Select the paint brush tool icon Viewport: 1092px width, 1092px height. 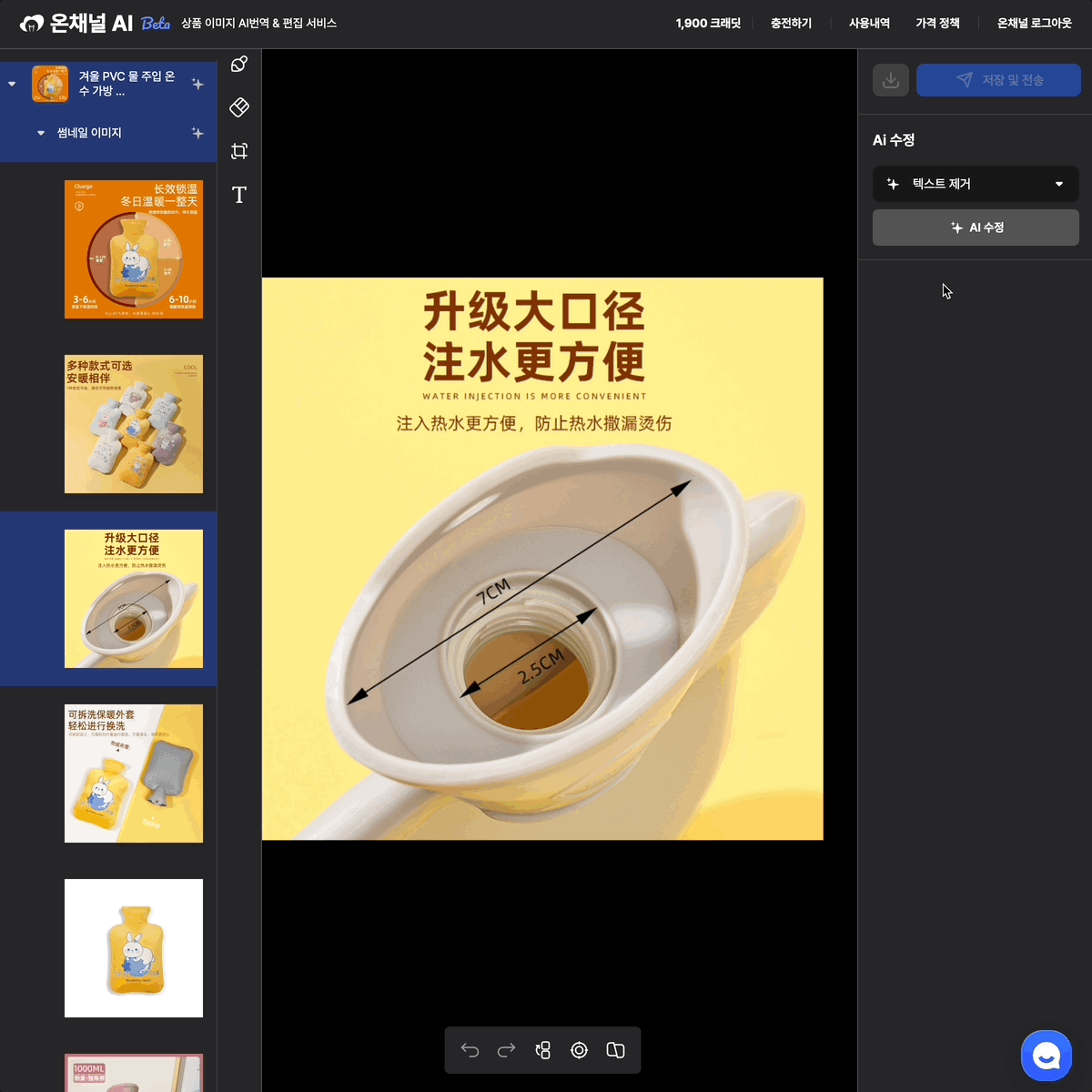coord(239,64)
